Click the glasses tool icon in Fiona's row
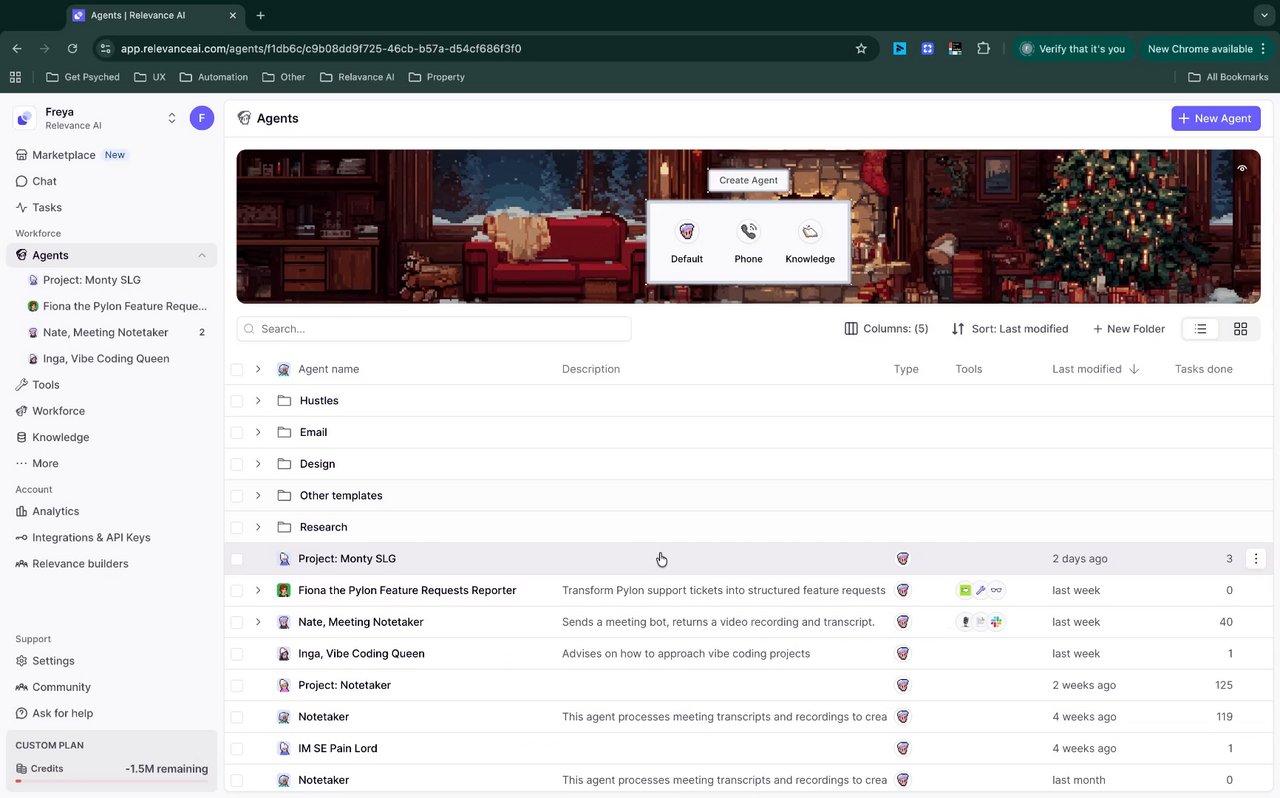1280x798 pixels. pos(996,590)
